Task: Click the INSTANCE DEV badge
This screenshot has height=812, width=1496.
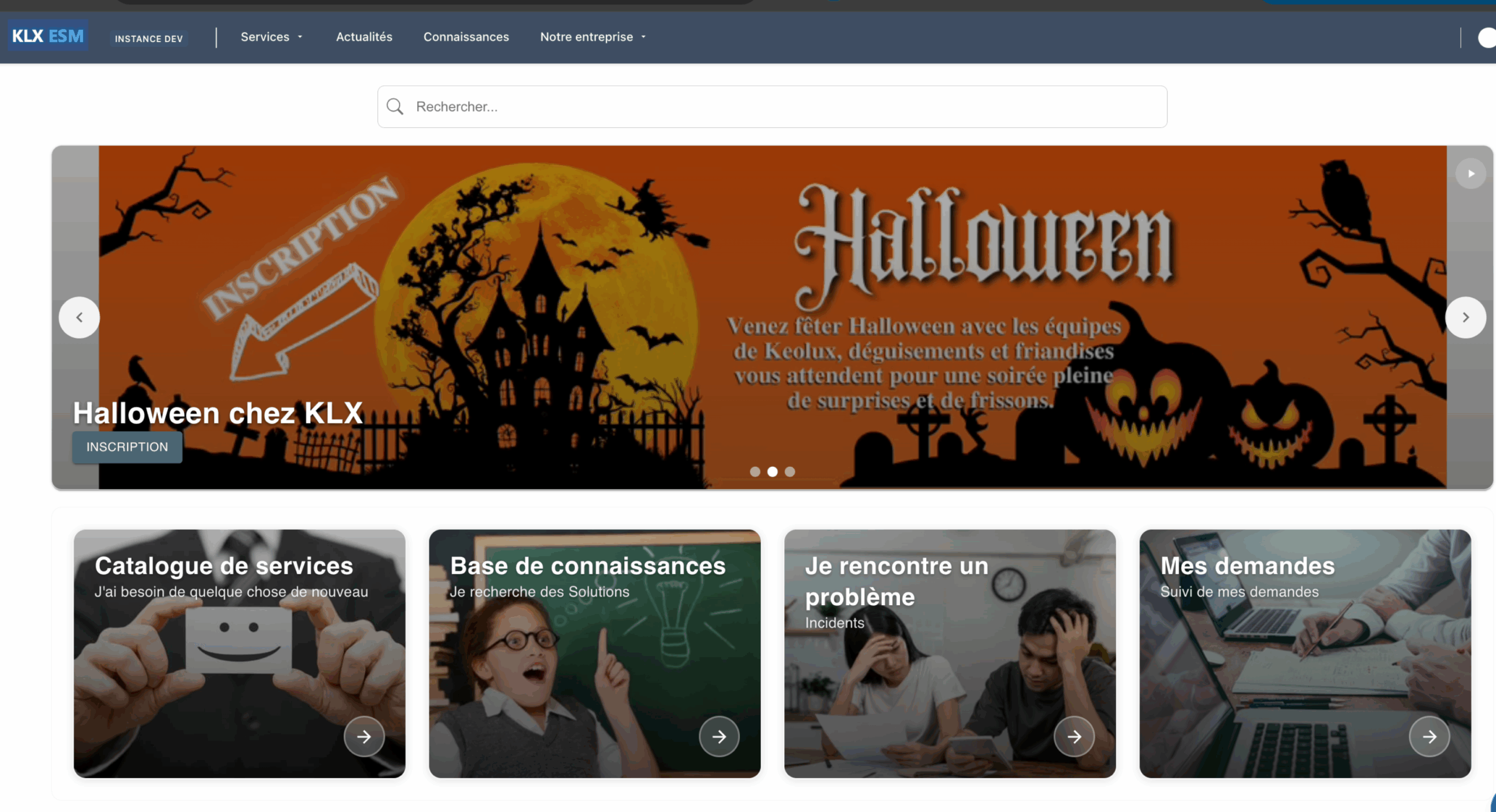Action: click(x=149, y=39)
